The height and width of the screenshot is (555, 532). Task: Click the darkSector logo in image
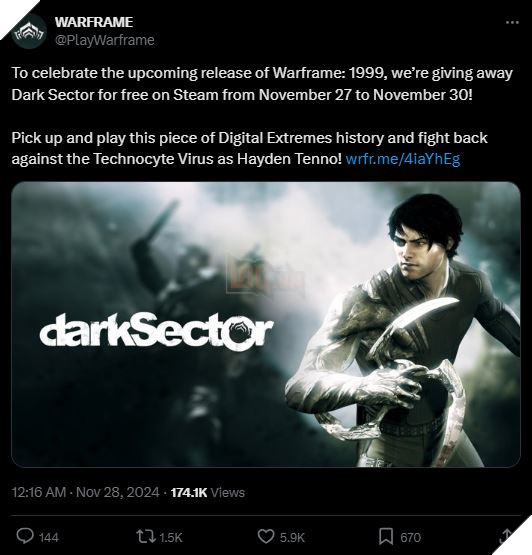tap(156, 330)
